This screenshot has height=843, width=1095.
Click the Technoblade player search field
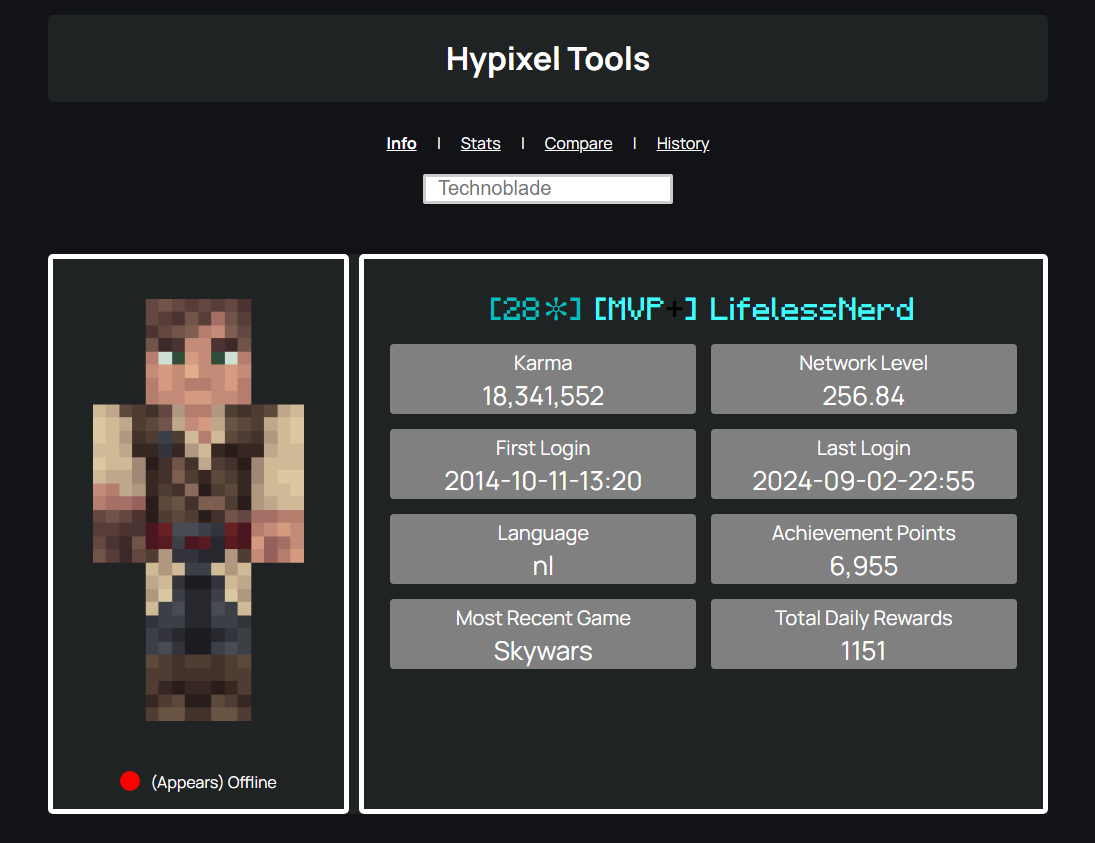(548, 189)
